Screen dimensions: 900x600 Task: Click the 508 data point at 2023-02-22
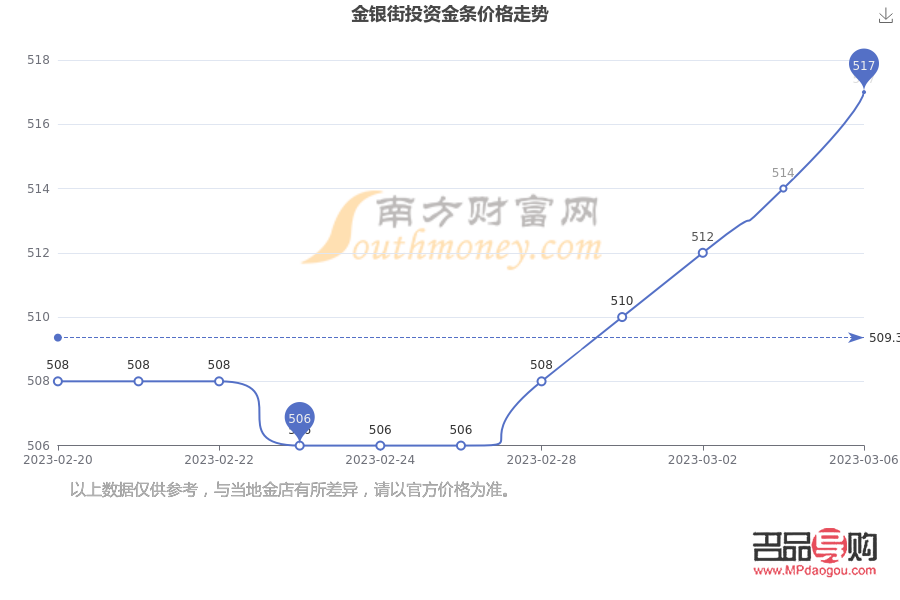coord(219,381)
